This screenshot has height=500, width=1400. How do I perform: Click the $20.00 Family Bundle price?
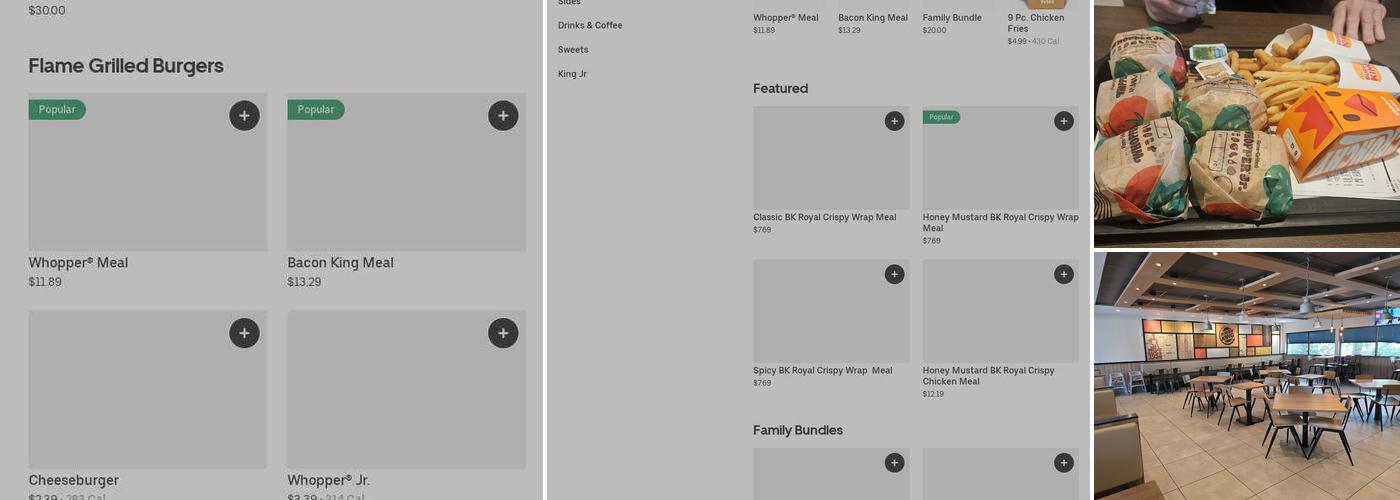click(934, 30)
